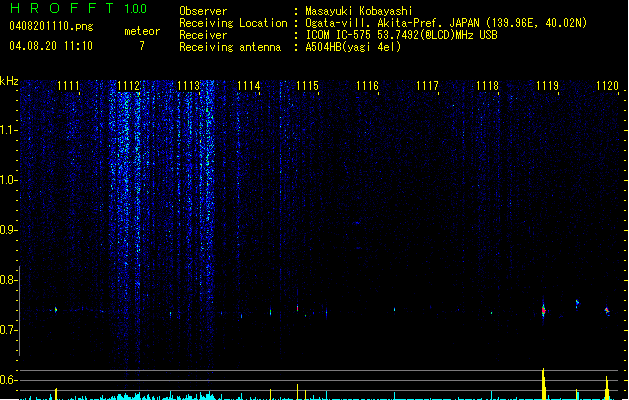Image resolution: width=629 pixels, height=400 pixels.
Task: Click the meteor count label
Action: point(142,31)
